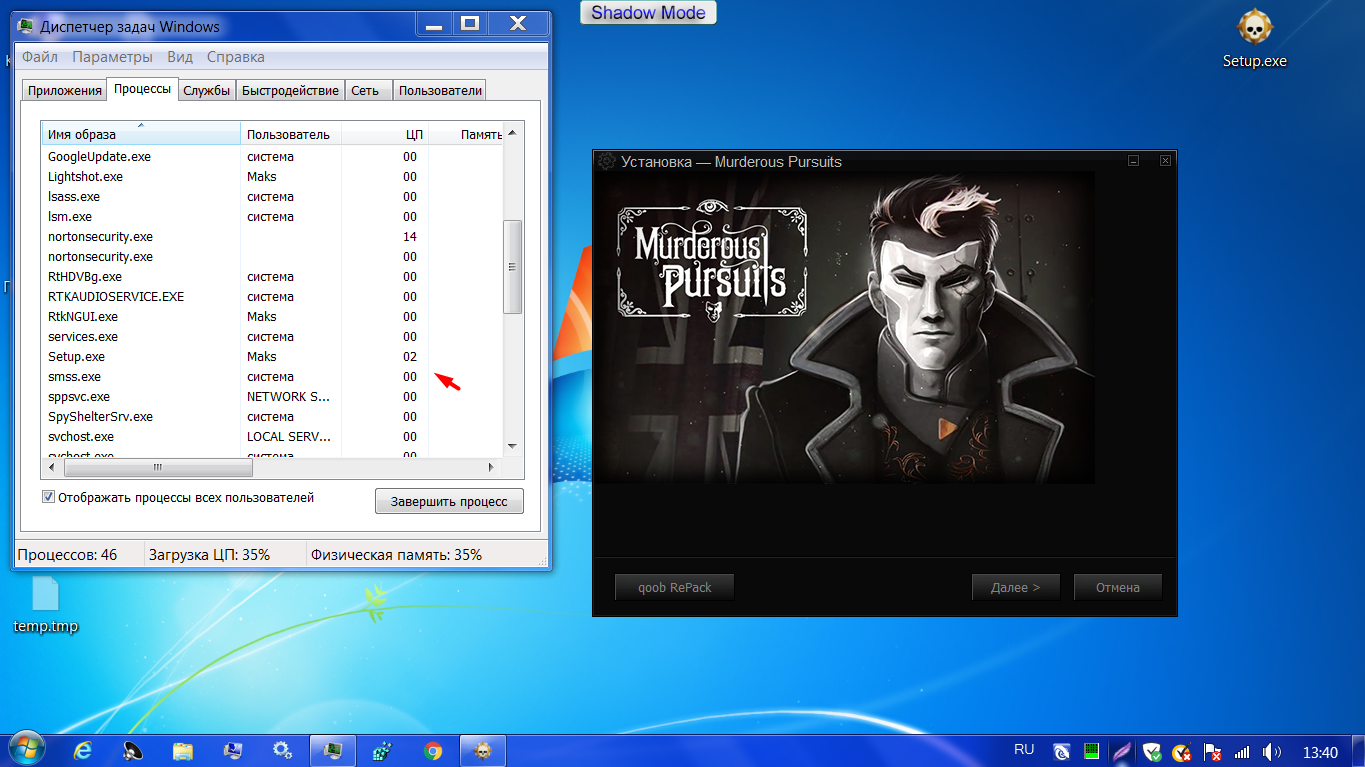Screen dimensions: 1365x767
Task: Click the qoob RePack button
Action: coord(675,587)
